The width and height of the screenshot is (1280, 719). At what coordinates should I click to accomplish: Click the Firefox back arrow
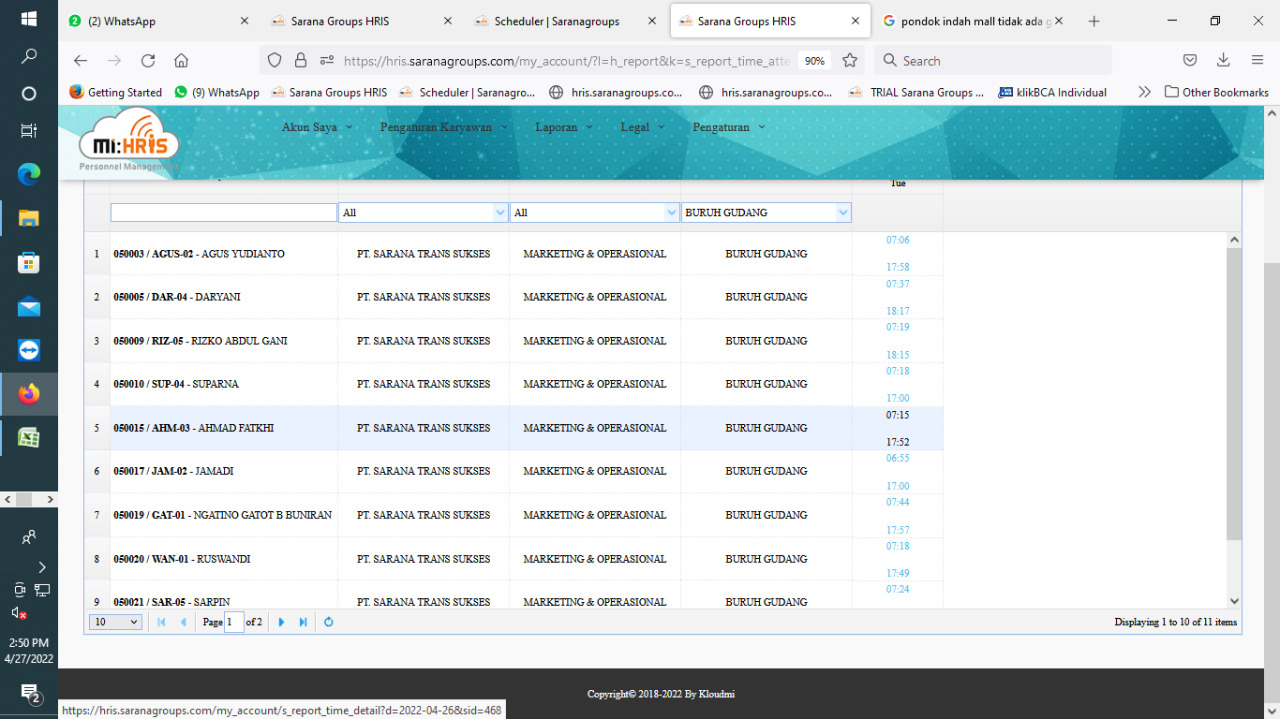(81, 60)
